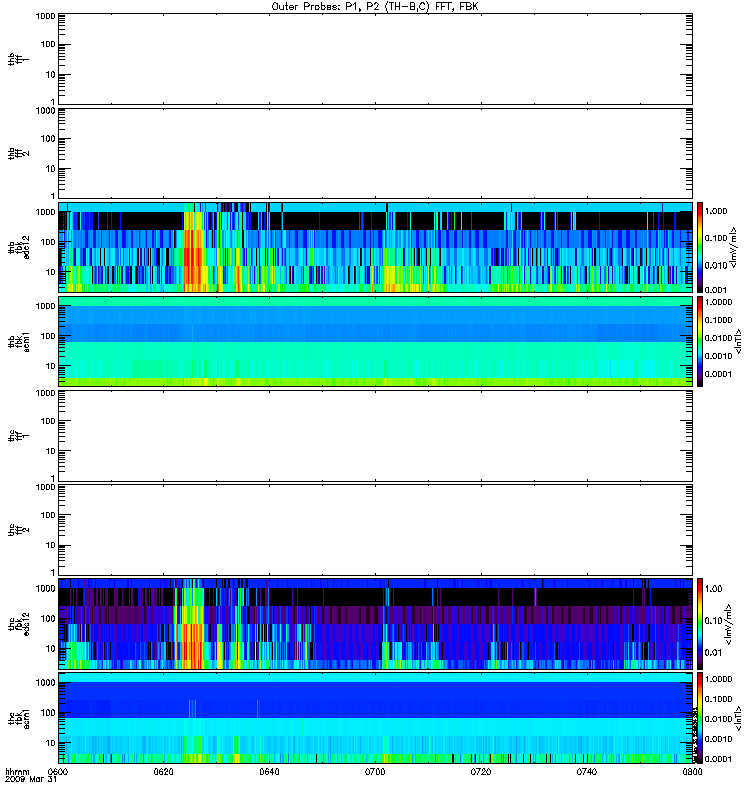Click the '0.01' tick on the thc edc12 color bar

713,652
